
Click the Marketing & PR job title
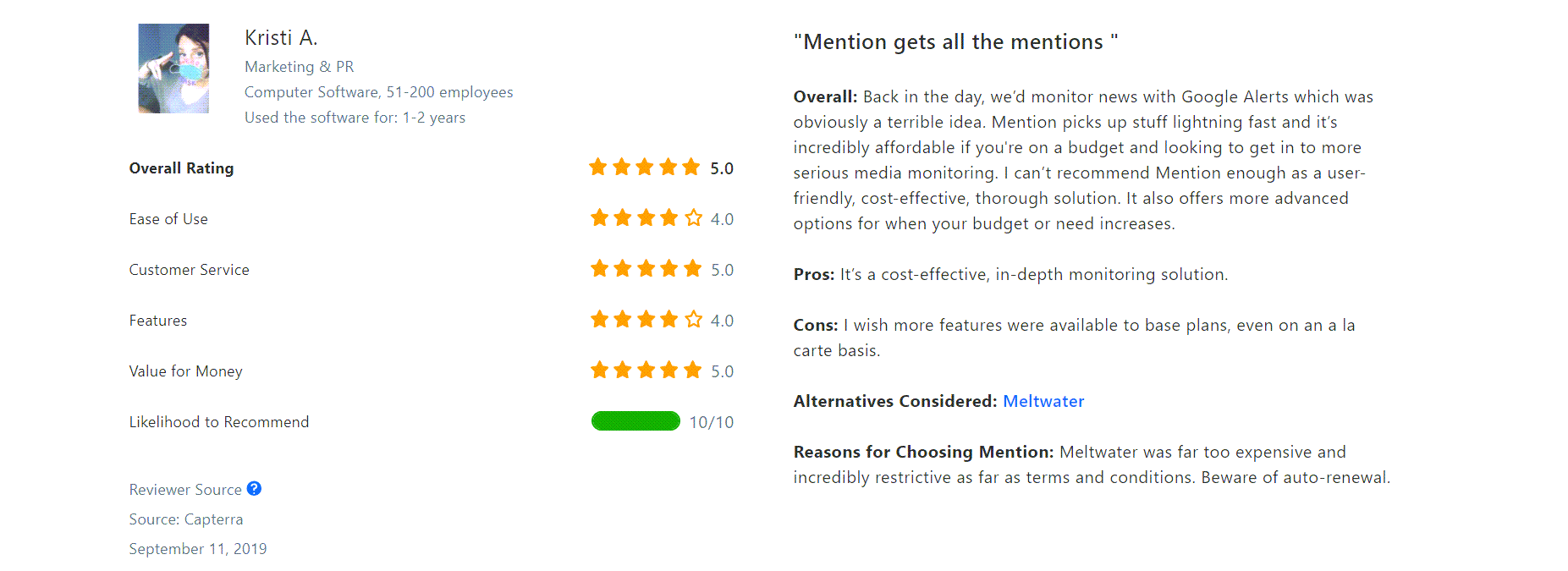click(300, 67)
